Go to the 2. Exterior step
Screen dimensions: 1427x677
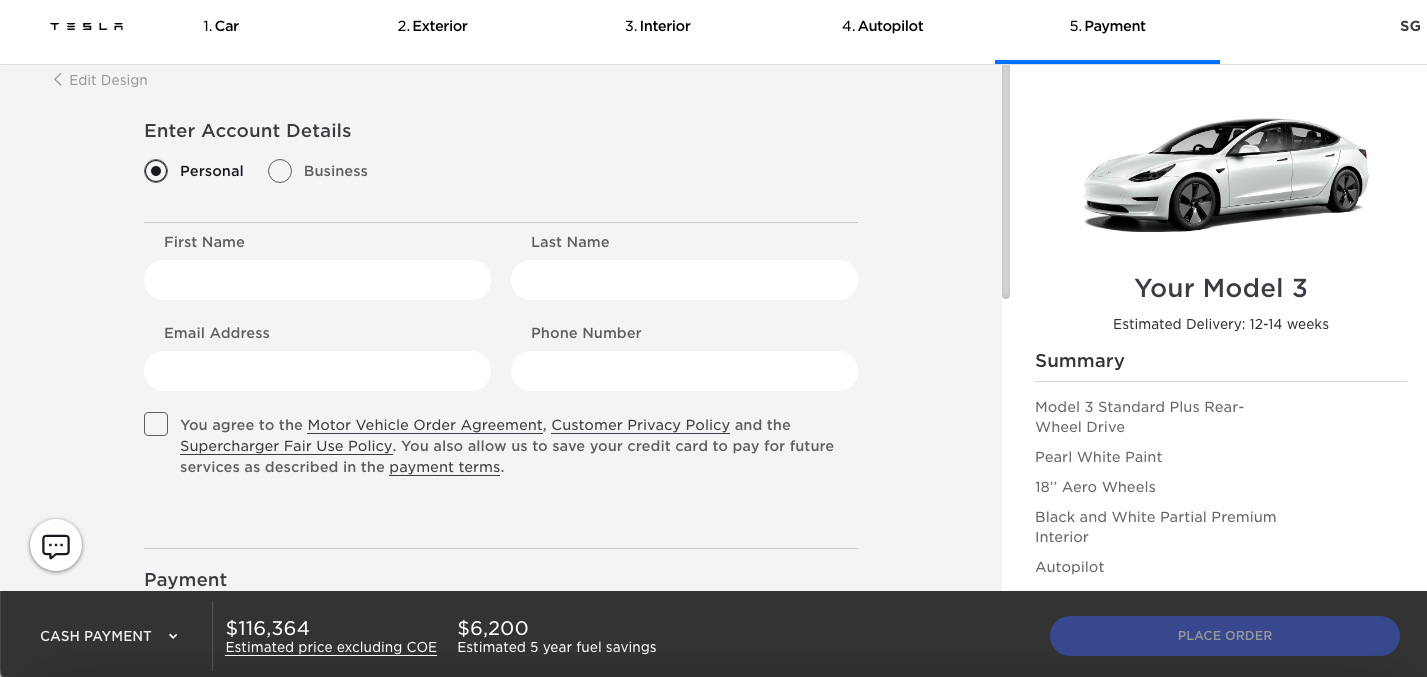click(x=432, y=26)
